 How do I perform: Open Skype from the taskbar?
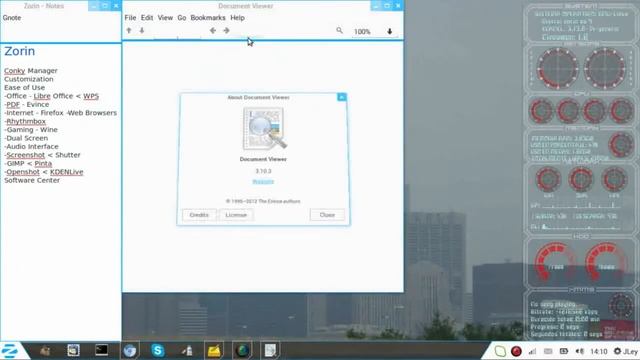(x=158, y=351)
